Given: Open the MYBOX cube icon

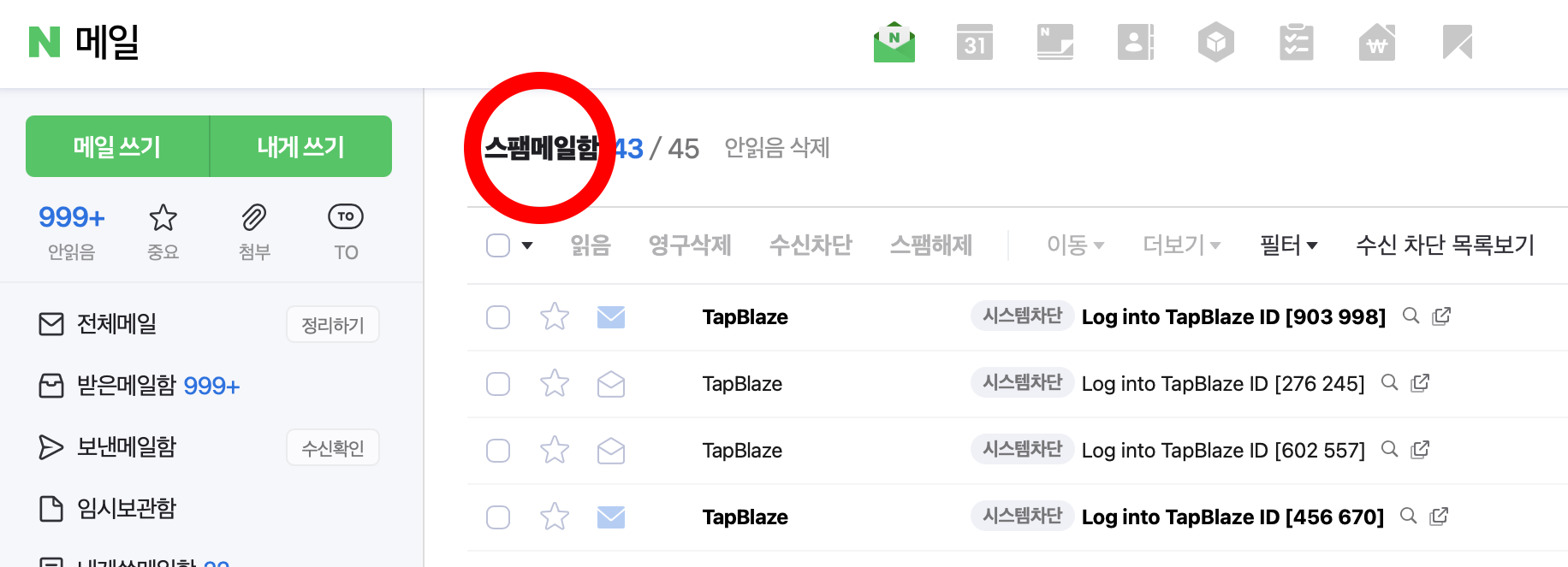Looking at the screenshot, I should 1216,42.
